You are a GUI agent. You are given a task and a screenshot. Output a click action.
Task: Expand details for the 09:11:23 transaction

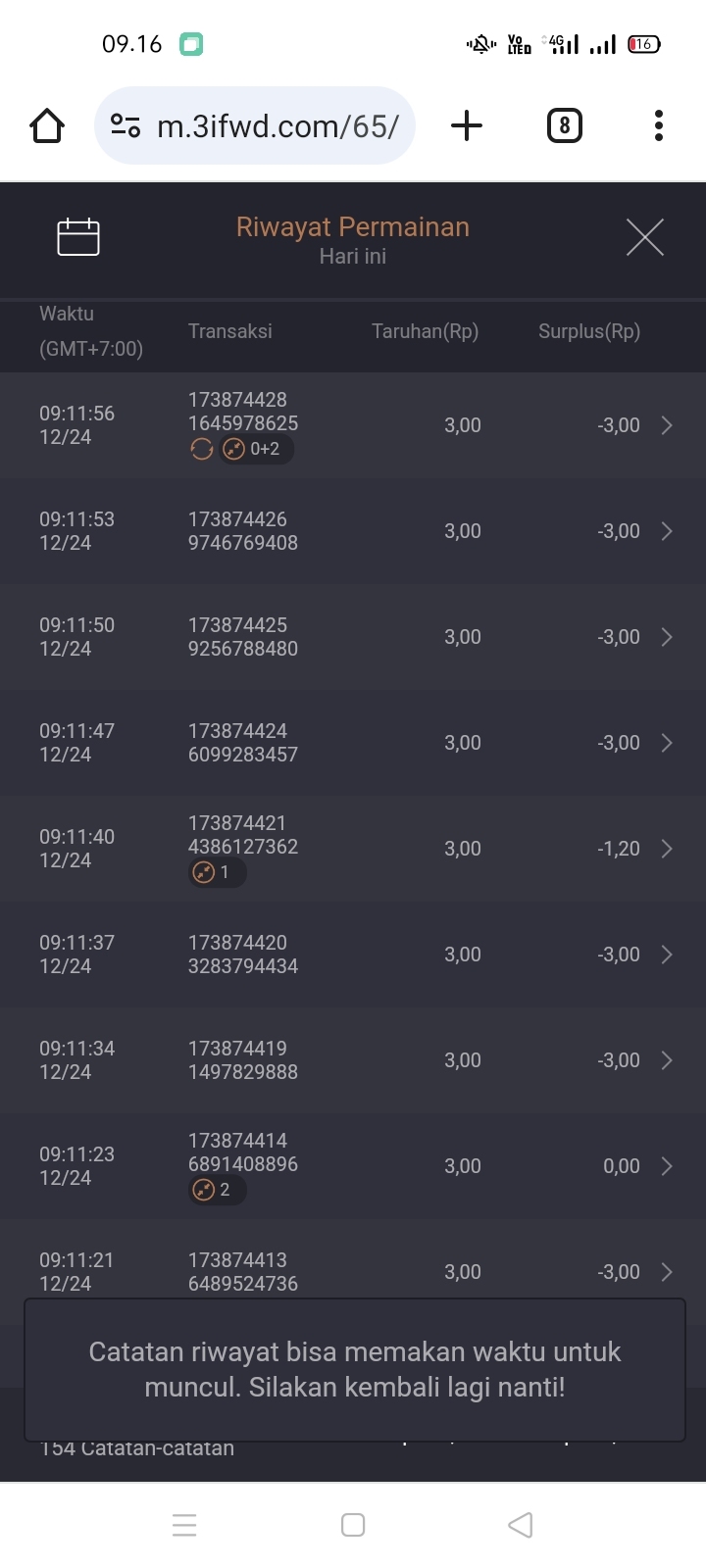click(667, 1166)
